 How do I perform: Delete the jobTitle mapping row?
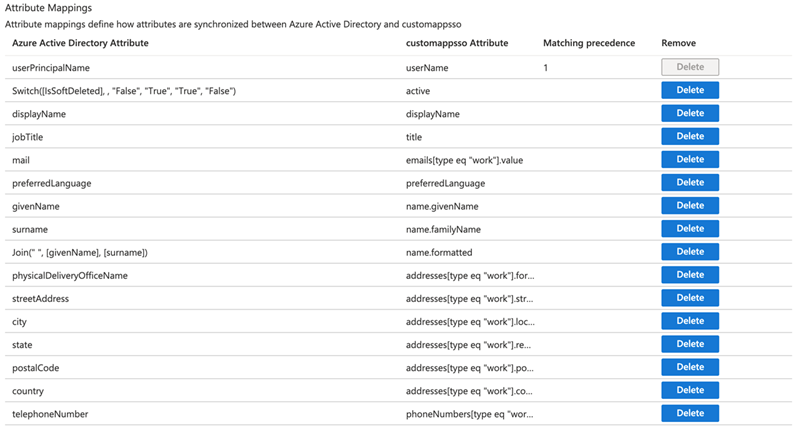tap(690, 136)
